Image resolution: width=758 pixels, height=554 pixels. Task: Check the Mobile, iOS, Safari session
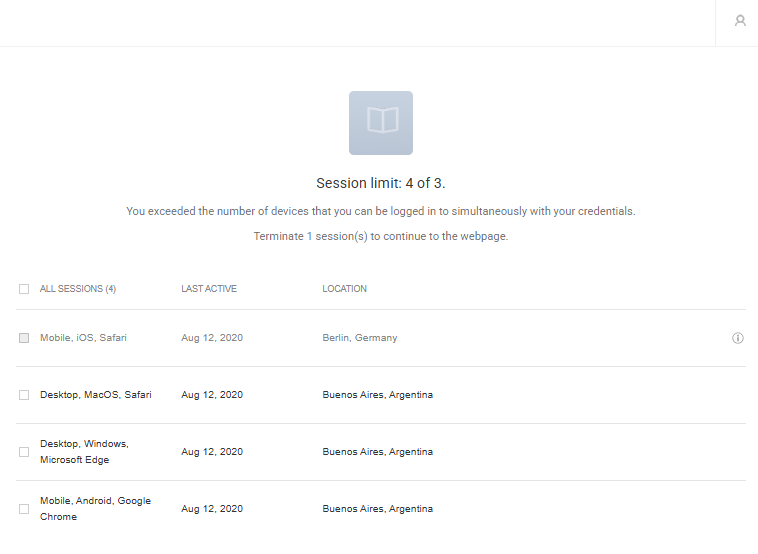[24, 337]
